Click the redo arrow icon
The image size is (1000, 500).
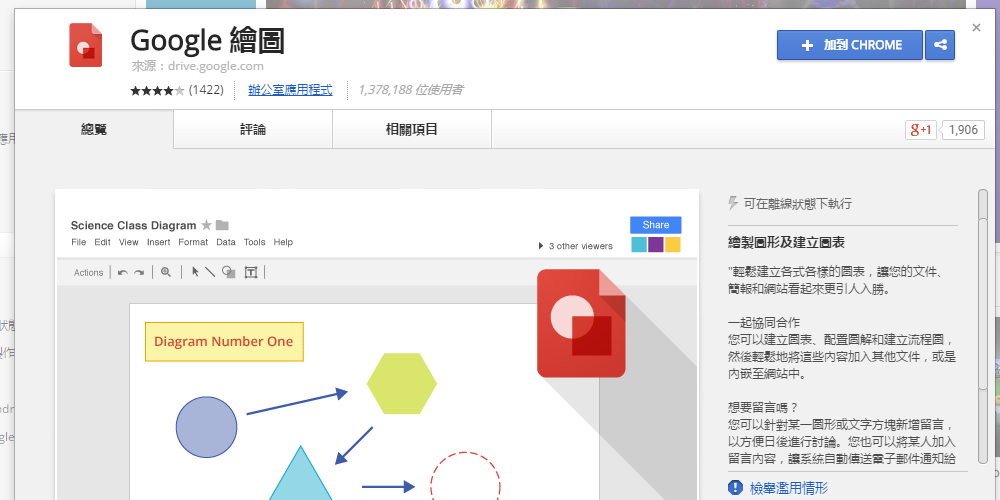[138, 272]
